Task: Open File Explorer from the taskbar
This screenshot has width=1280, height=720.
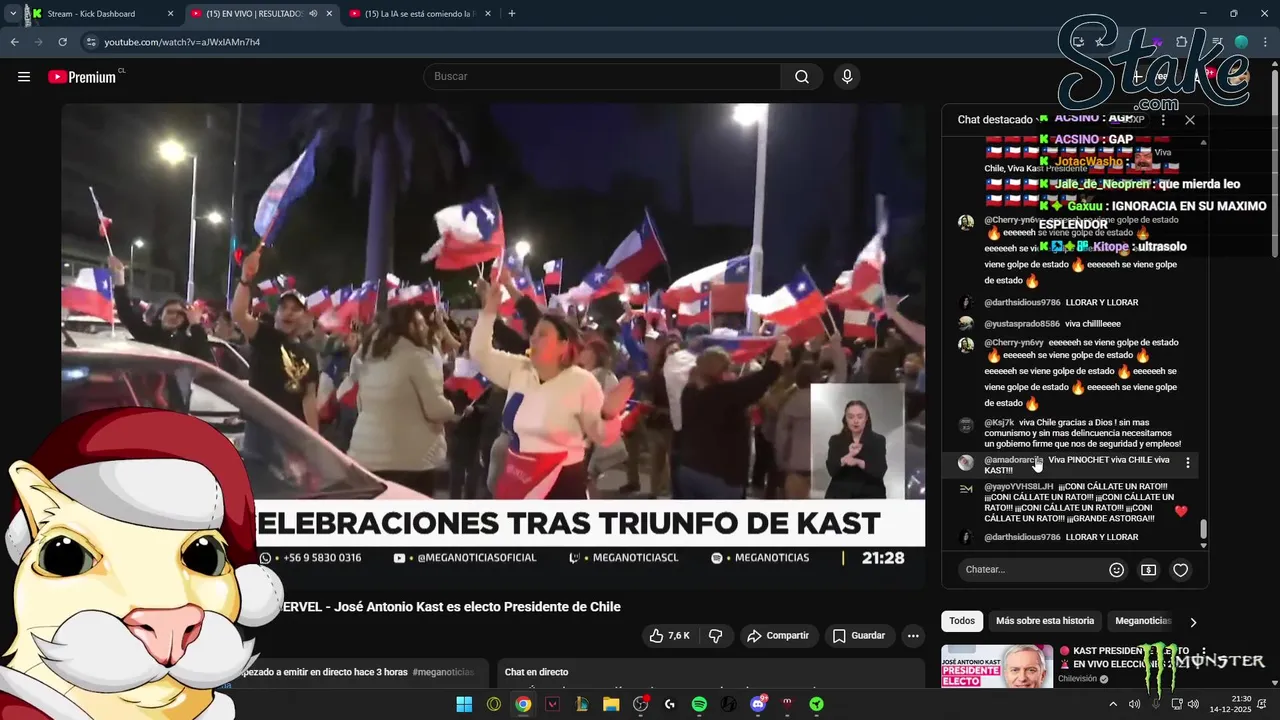Action: click(611, 704)
